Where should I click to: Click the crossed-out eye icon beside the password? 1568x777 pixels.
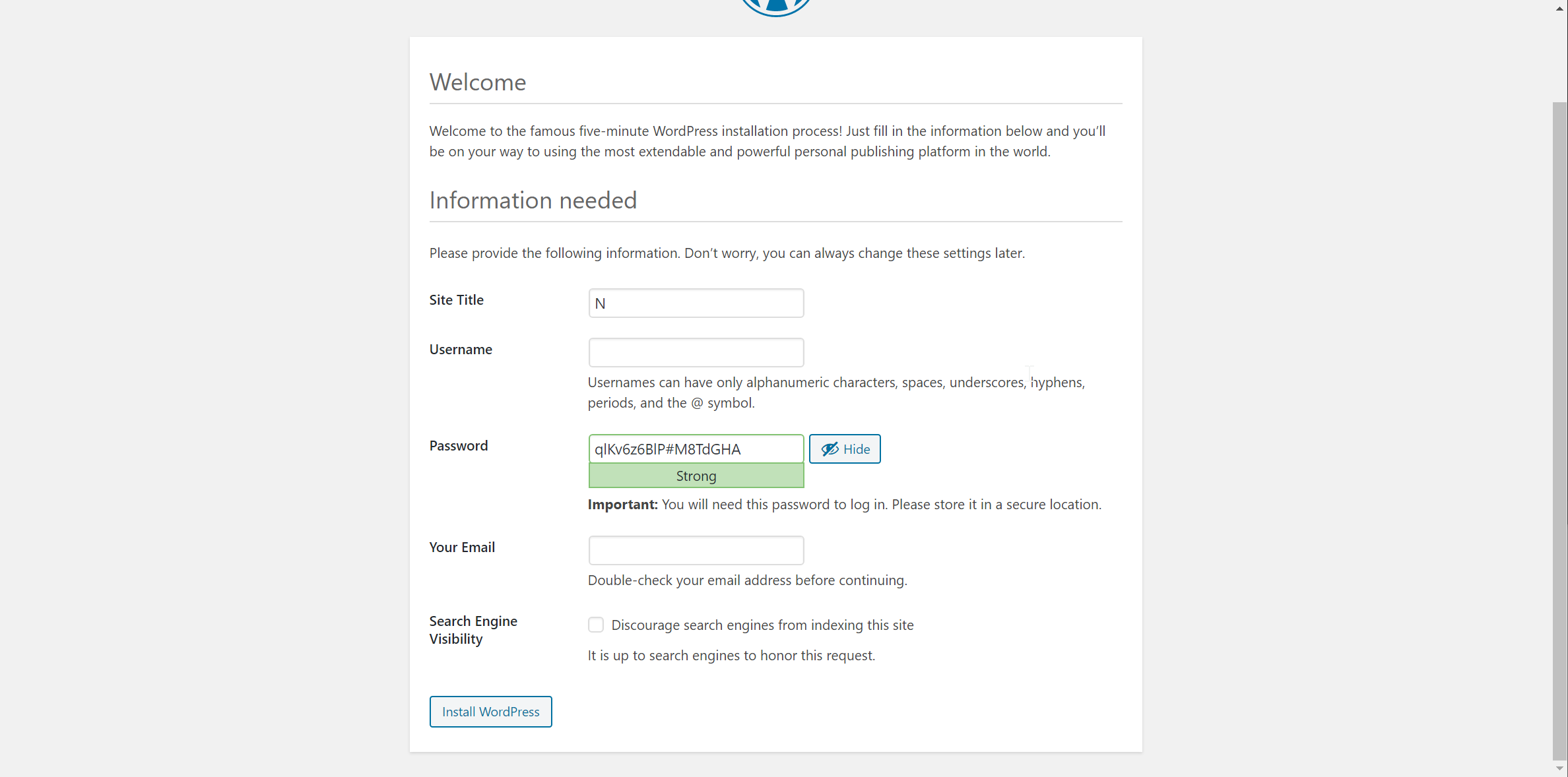point(830,449)
